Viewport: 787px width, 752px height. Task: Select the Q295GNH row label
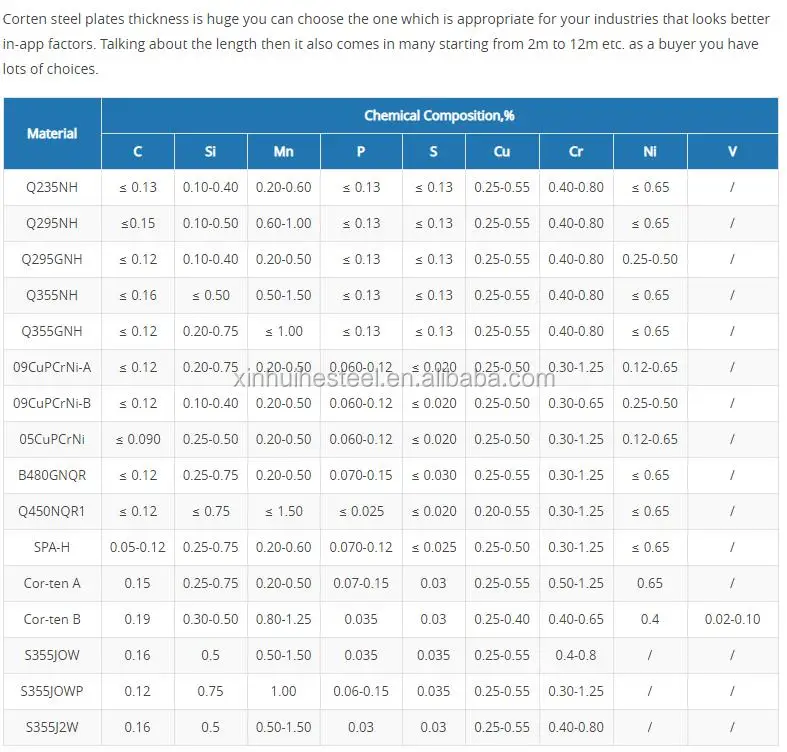click(52, 259)
